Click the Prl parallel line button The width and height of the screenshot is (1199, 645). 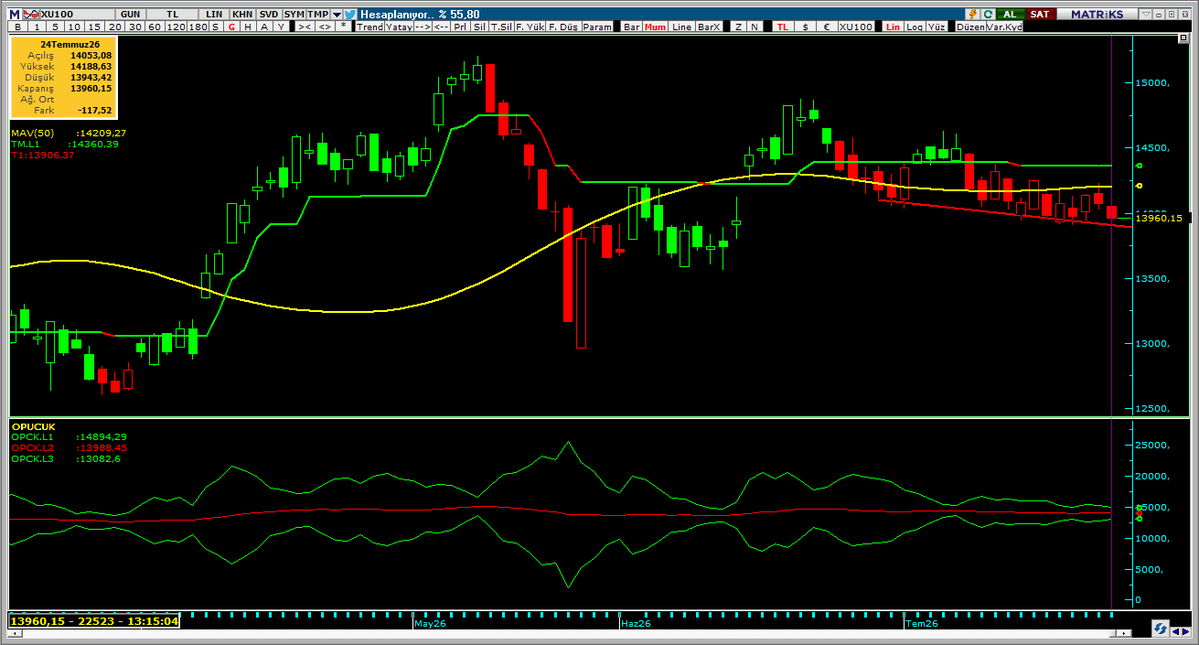click(460, 27)
